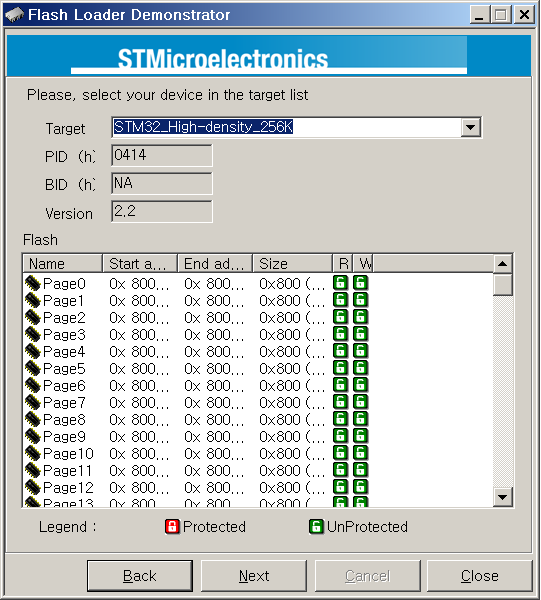Click Page0 write-protection lock icon
Screen dimensions: 541x600
click(x=360, y=283)
